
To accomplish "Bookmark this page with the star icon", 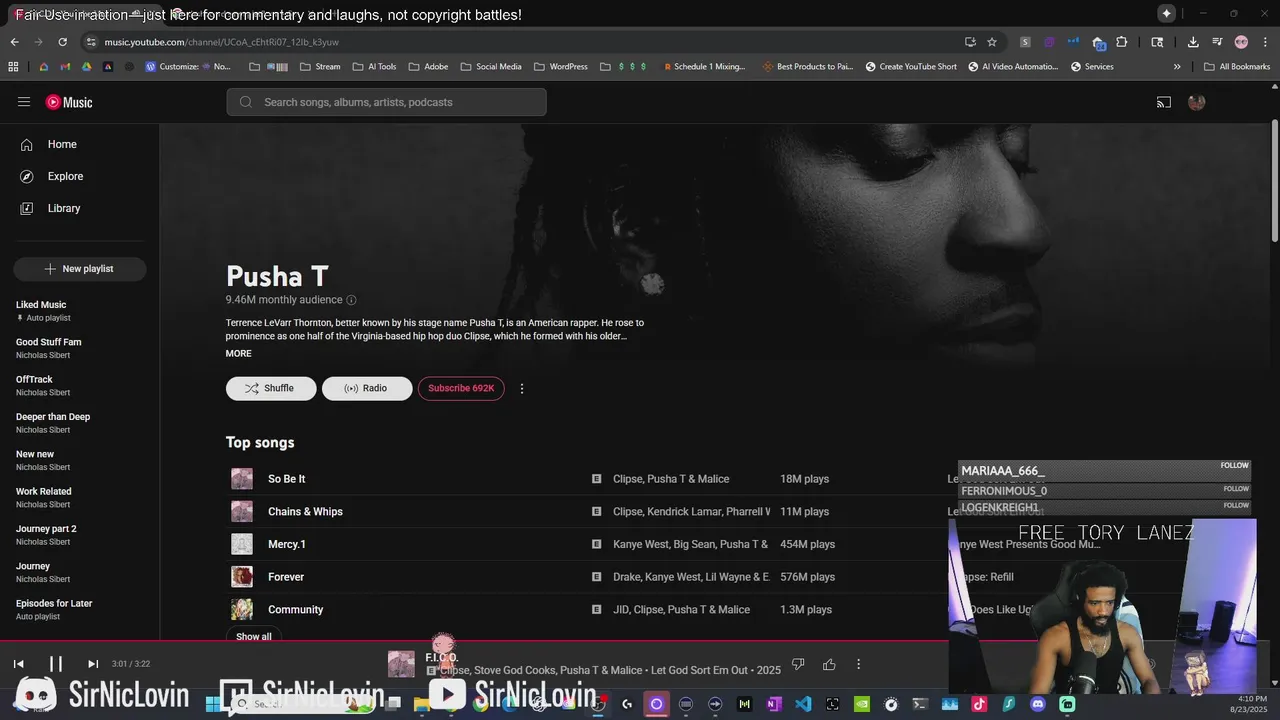I will pyautogui.click(x=992, y=42).
